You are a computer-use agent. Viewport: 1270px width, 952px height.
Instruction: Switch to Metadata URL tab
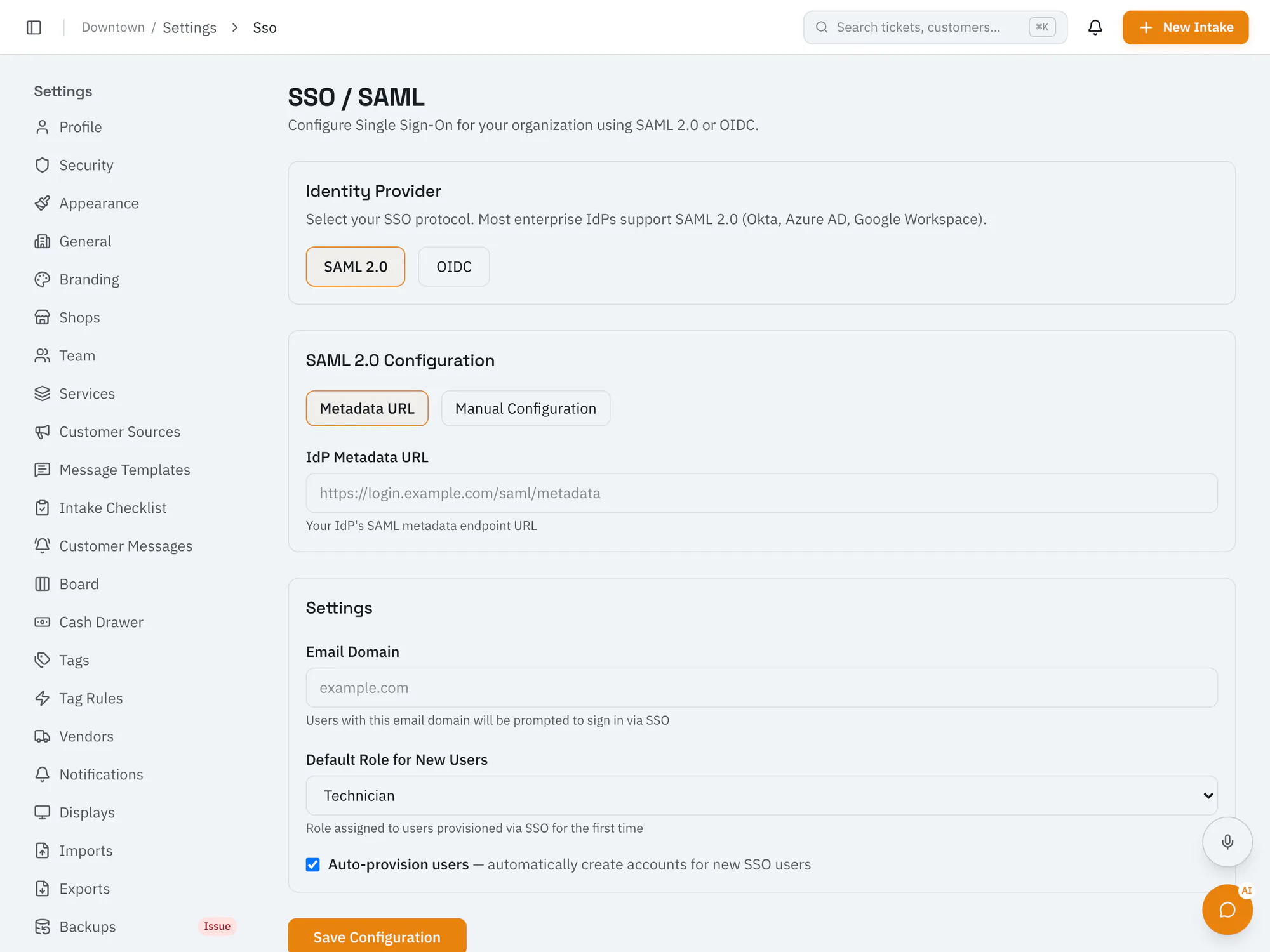(x=367, y=408)
